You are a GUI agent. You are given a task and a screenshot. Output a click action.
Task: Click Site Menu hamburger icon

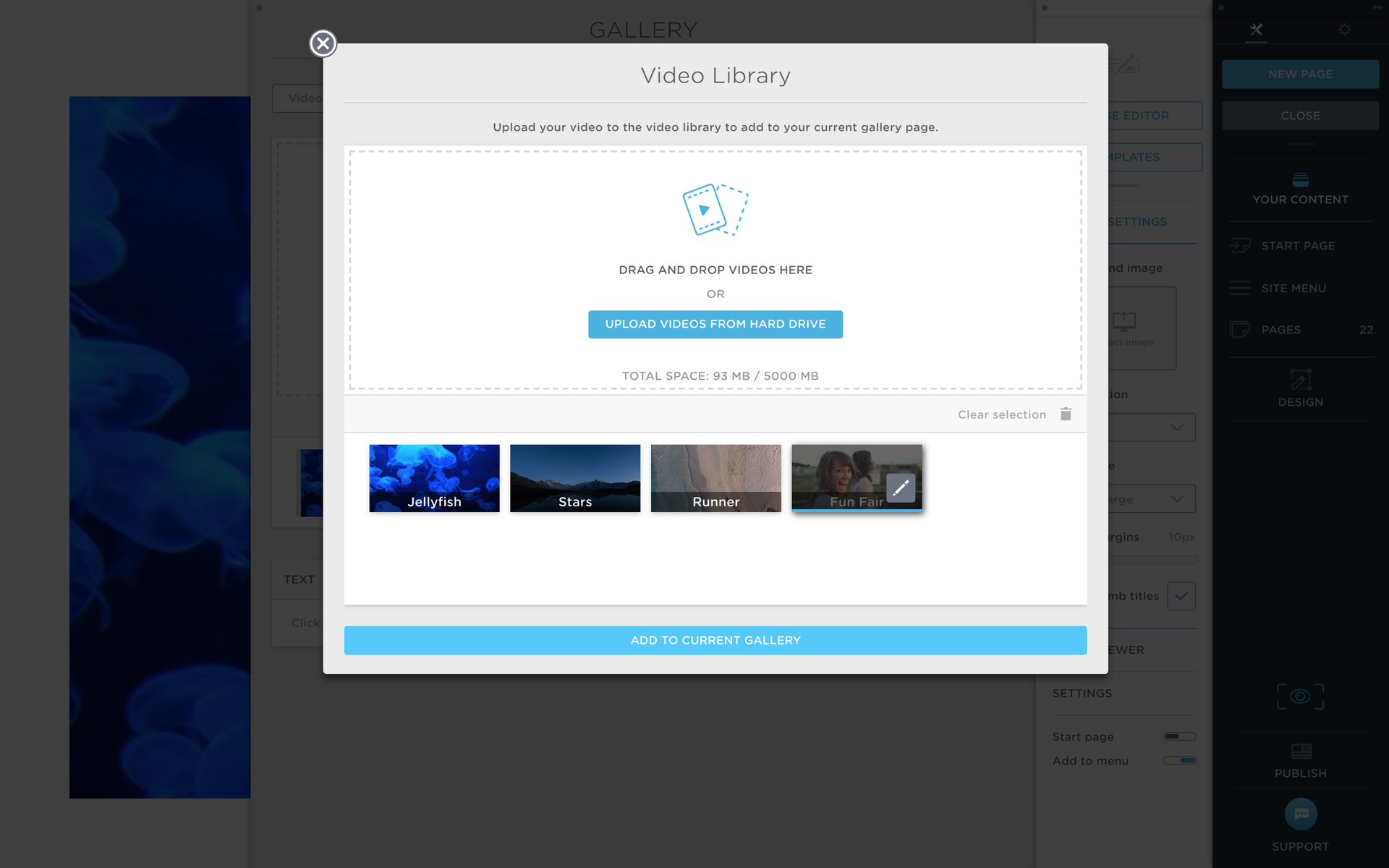pyautogui.click(x=1239, y=288)
